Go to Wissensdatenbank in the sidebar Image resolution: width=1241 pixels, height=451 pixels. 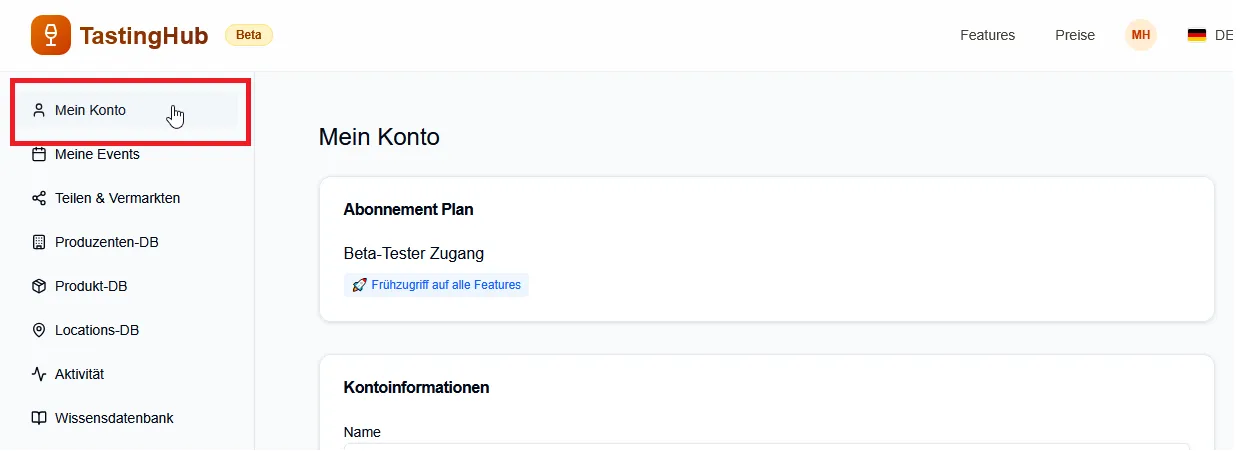114,418
